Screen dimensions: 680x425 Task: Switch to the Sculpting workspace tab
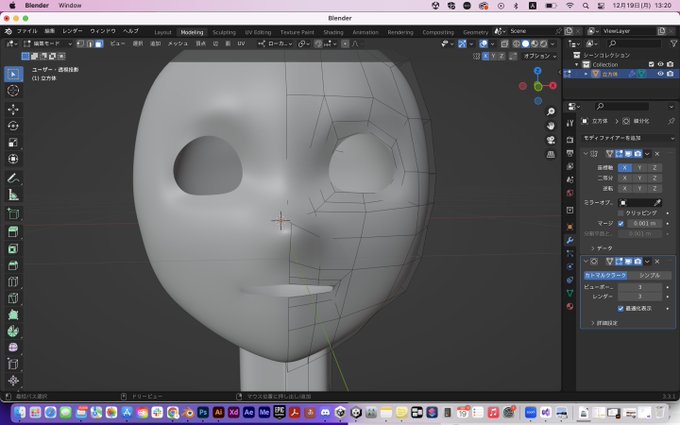[224, 31]
